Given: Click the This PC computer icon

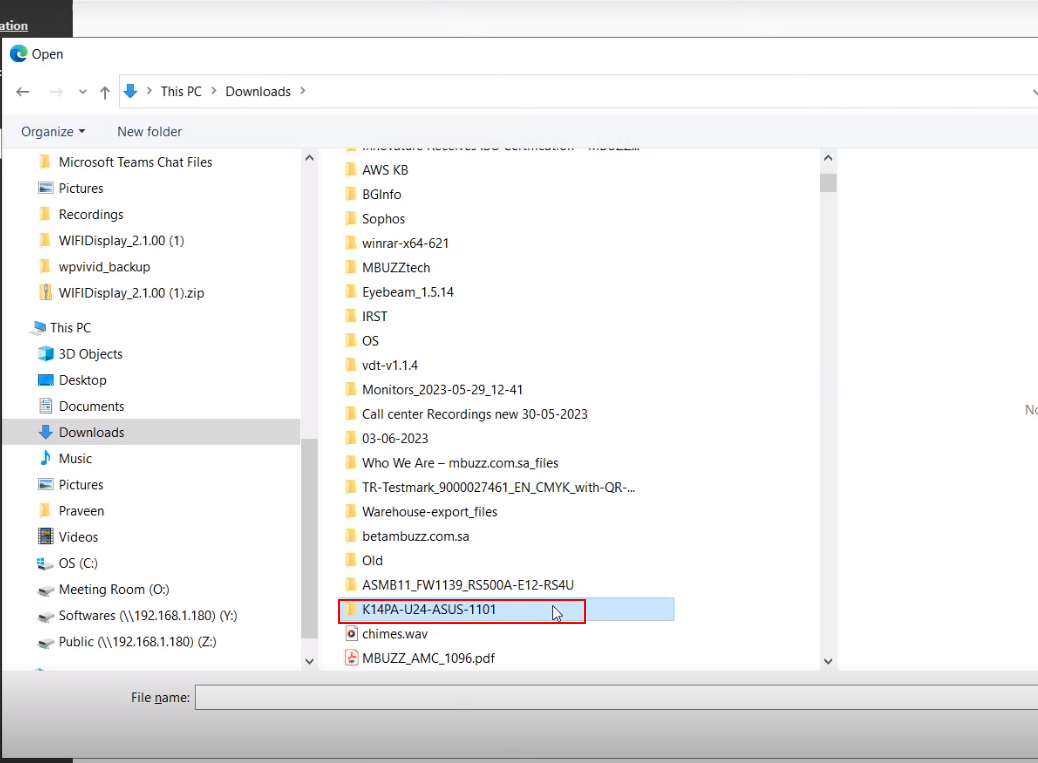Looking at the screenshot, I should tap(39, 328).
